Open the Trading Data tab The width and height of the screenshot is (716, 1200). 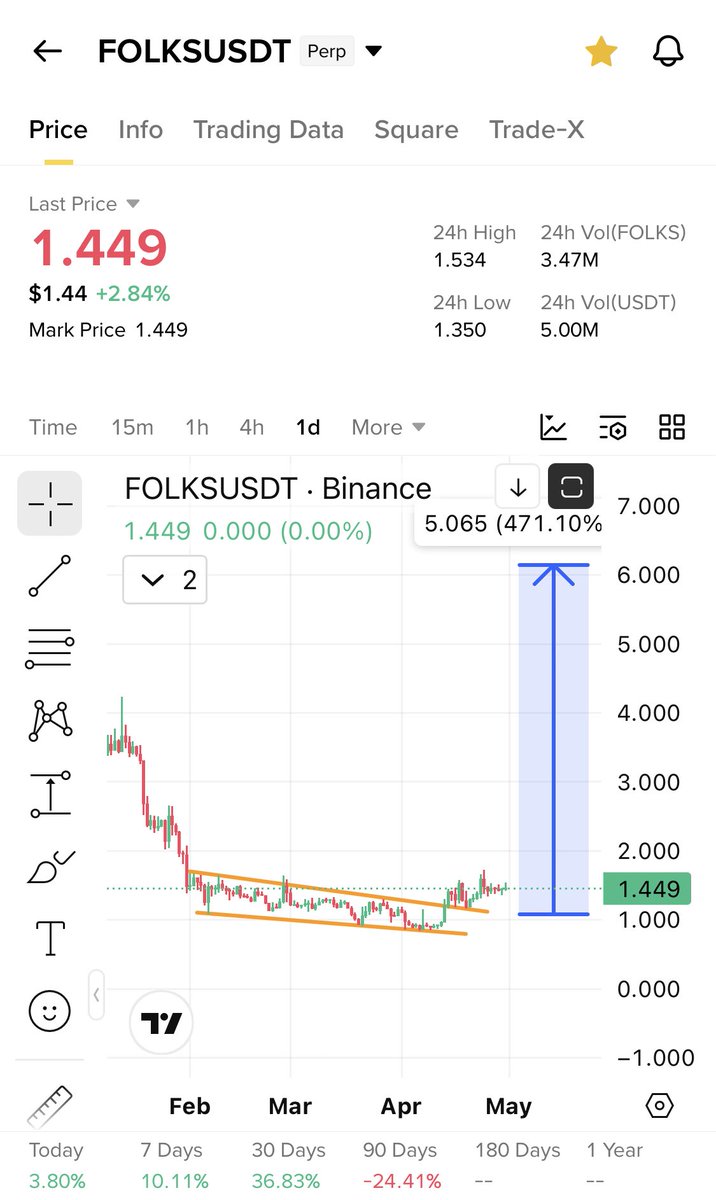(x=268, y=130)
